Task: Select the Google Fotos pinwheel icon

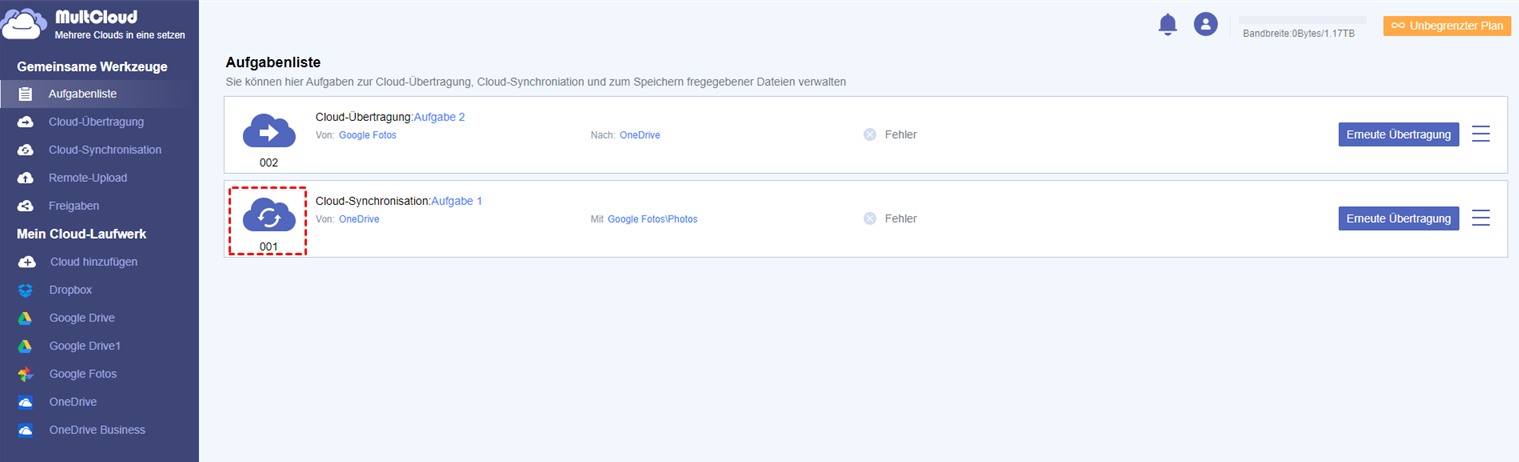Action: pyautogui.click(x=26, y=374)
